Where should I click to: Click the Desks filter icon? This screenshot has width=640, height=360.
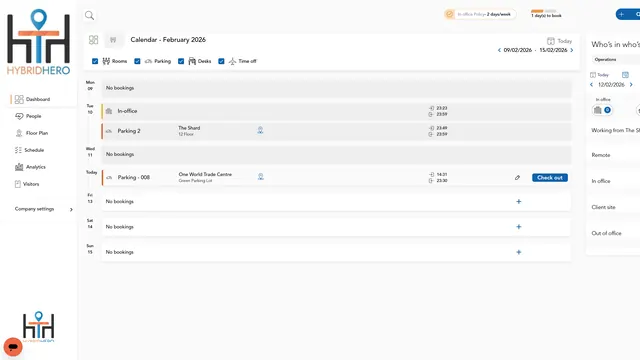point(192,61)
